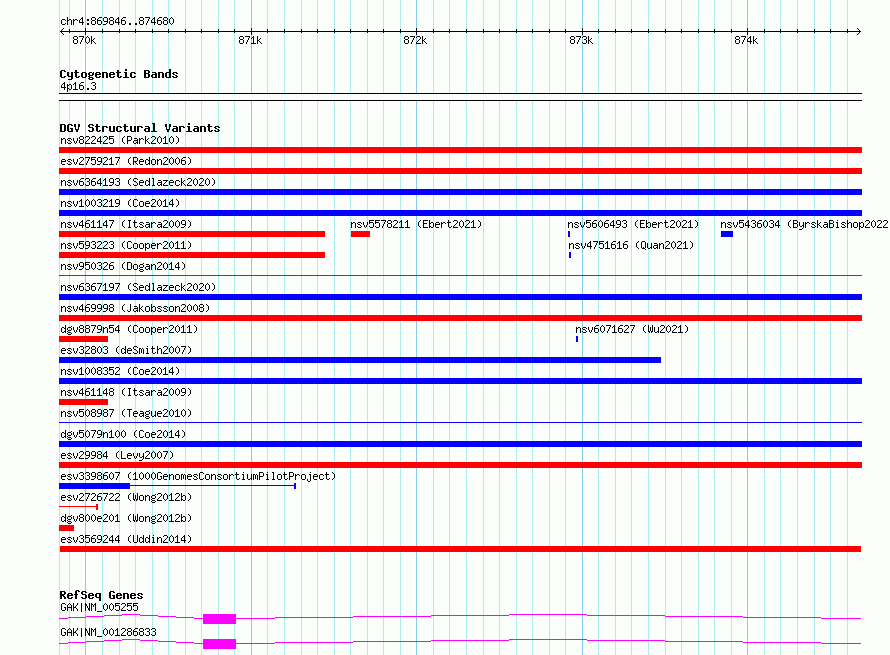The height and width of the screenshot is (655, 890).
Task: Select the nsv6071627 (Wu2021) label
Action: click(x=632, y=329)
